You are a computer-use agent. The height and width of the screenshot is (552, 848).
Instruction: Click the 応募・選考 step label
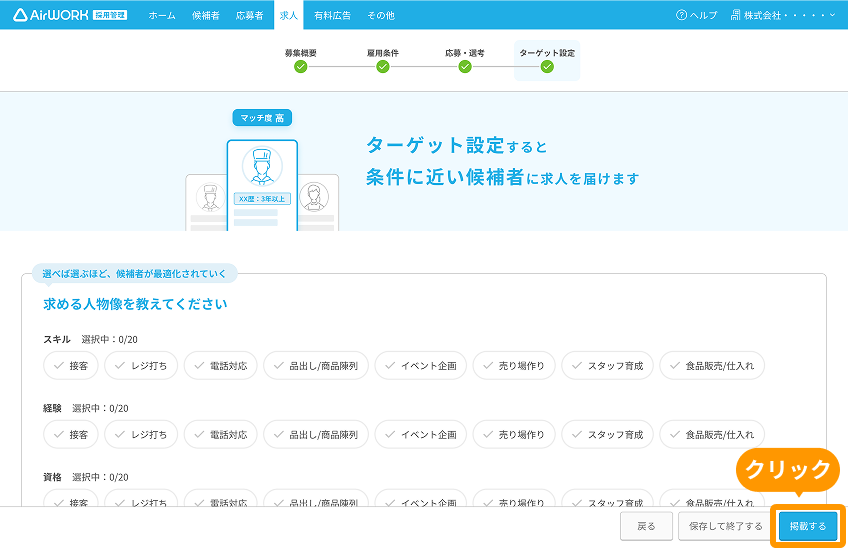click(x=465, y=53)
